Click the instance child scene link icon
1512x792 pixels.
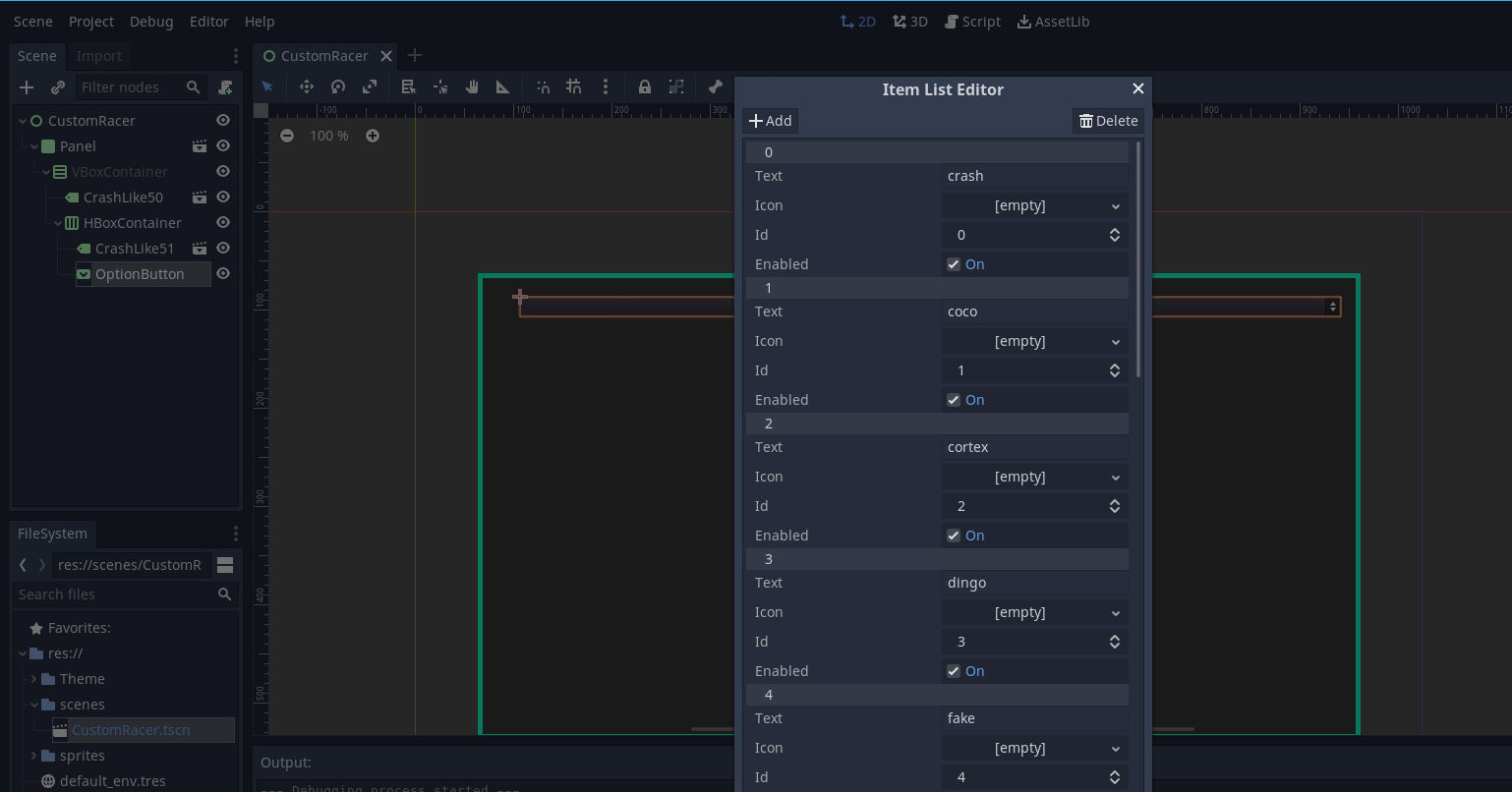pos(57,87)
